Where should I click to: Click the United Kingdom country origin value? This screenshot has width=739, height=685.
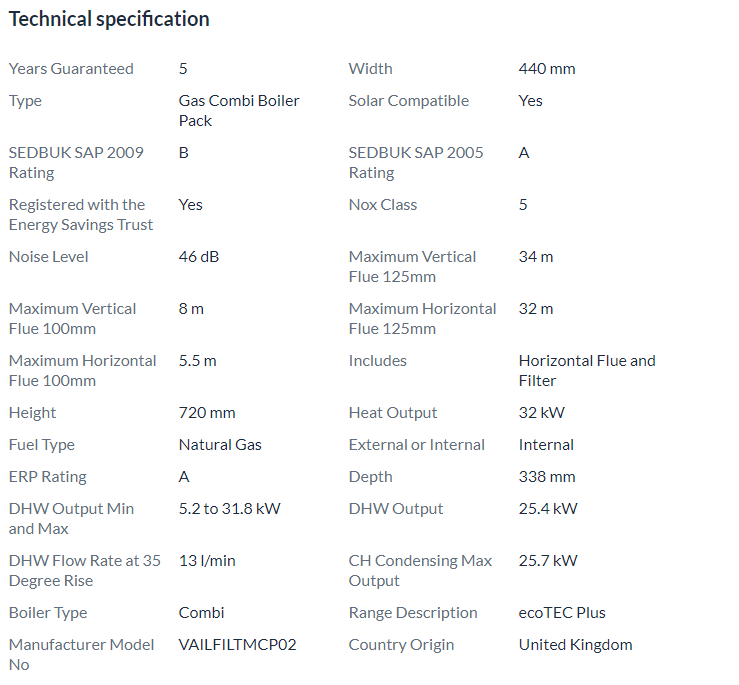[575, 645]
